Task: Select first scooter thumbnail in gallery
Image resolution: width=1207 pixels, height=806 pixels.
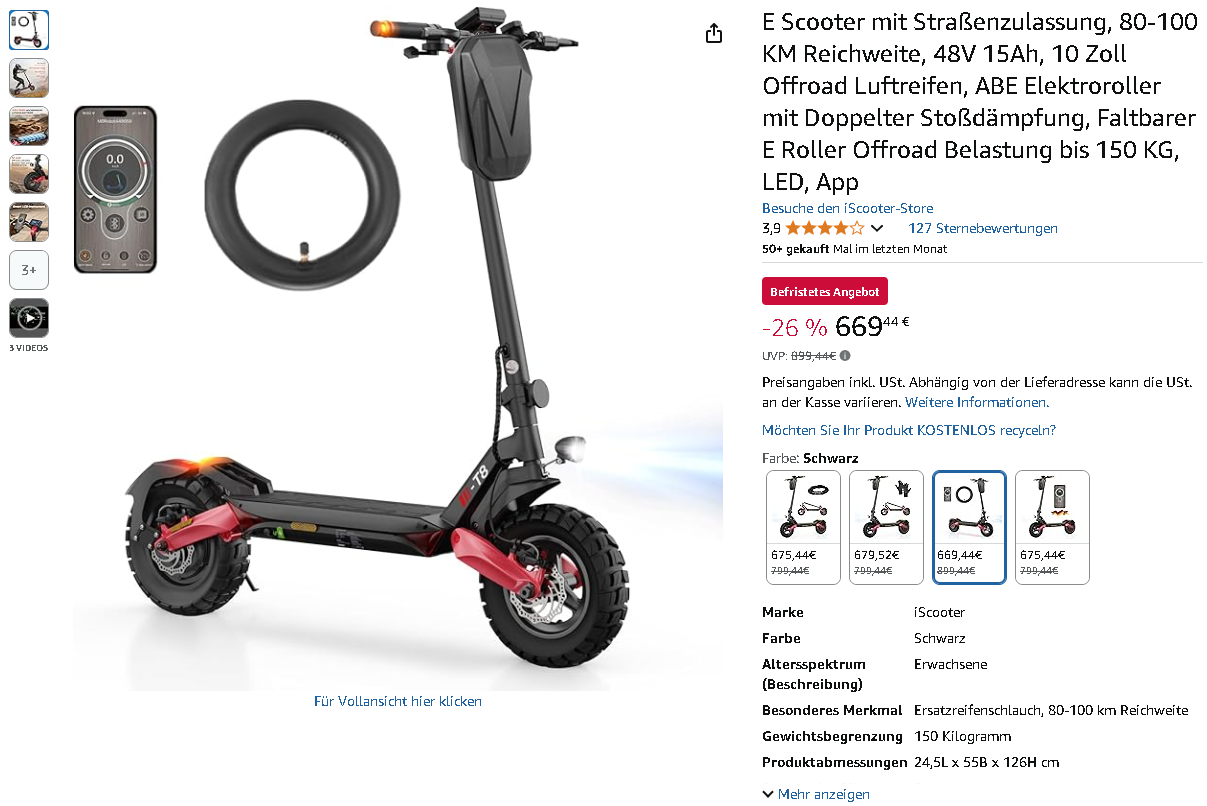Action: tap(29, 30)
